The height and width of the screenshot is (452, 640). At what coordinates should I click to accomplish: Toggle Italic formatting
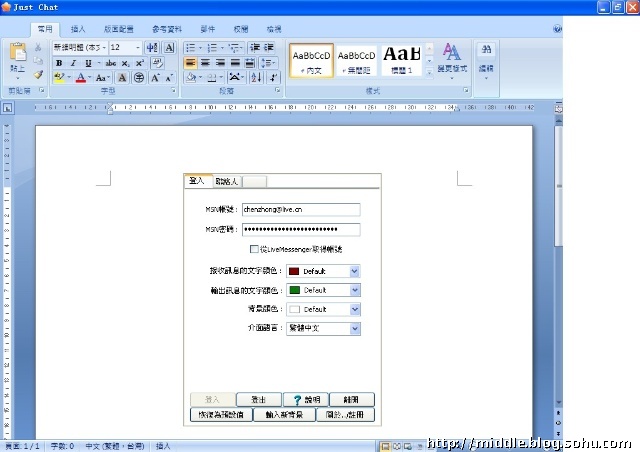tap(73, 63)
